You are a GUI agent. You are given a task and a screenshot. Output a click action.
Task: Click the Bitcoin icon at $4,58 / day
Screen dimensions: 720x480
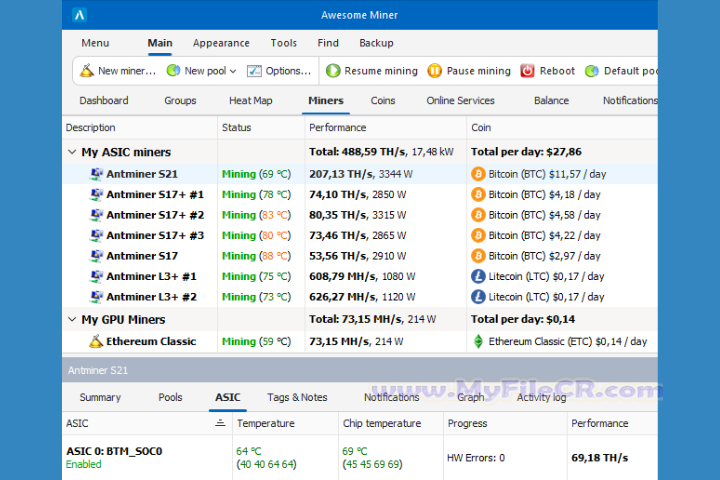(x=478, y=215)
